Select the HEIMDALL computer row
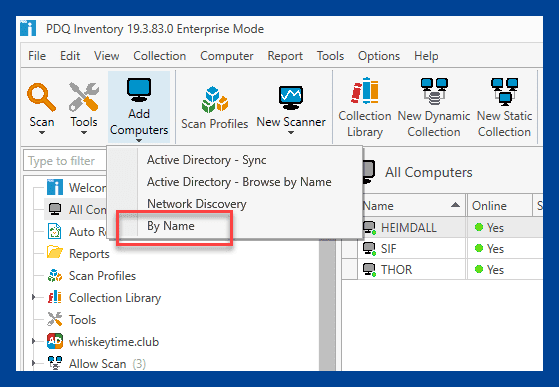 (442, 227)
